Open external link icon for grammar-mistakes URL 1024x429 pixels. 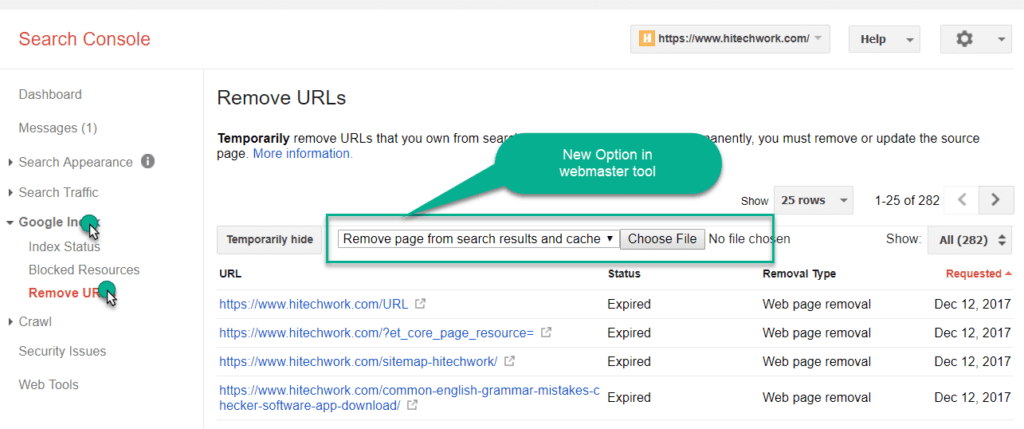pyautogui.click(x=412, y=405)
